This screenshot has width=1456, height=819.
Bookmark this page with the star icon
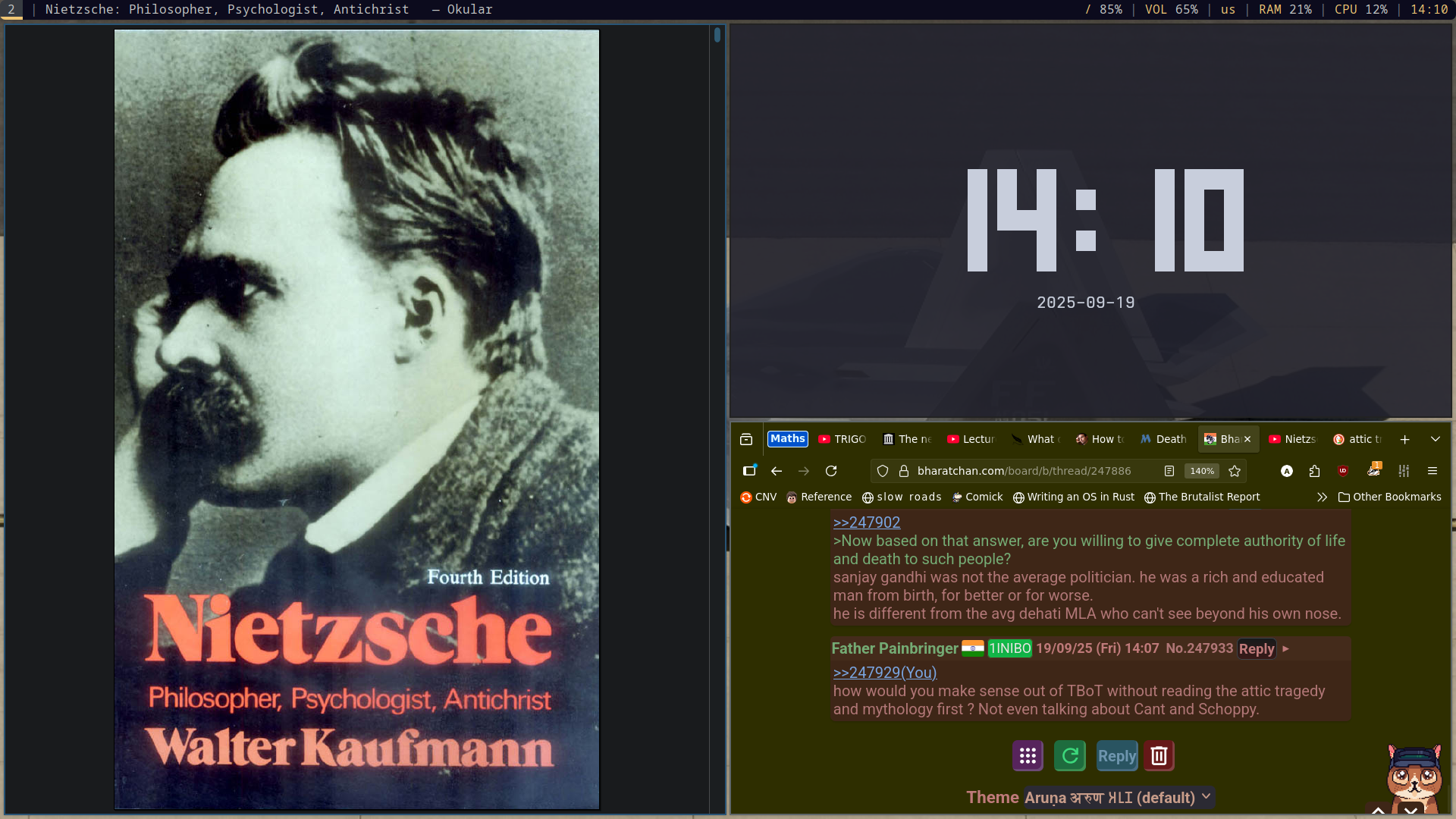point(1235,471)
